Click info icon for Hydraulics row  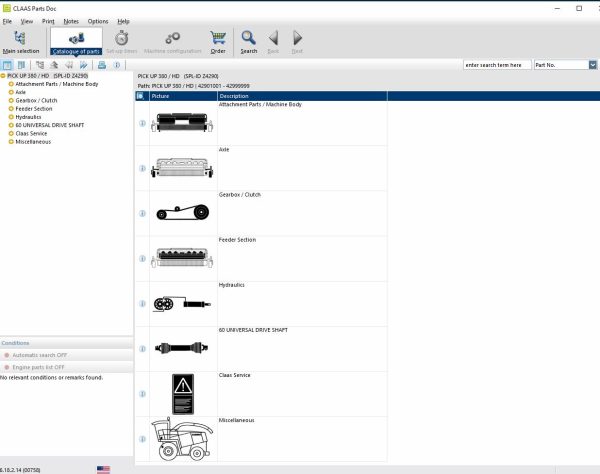coord(142,304)
